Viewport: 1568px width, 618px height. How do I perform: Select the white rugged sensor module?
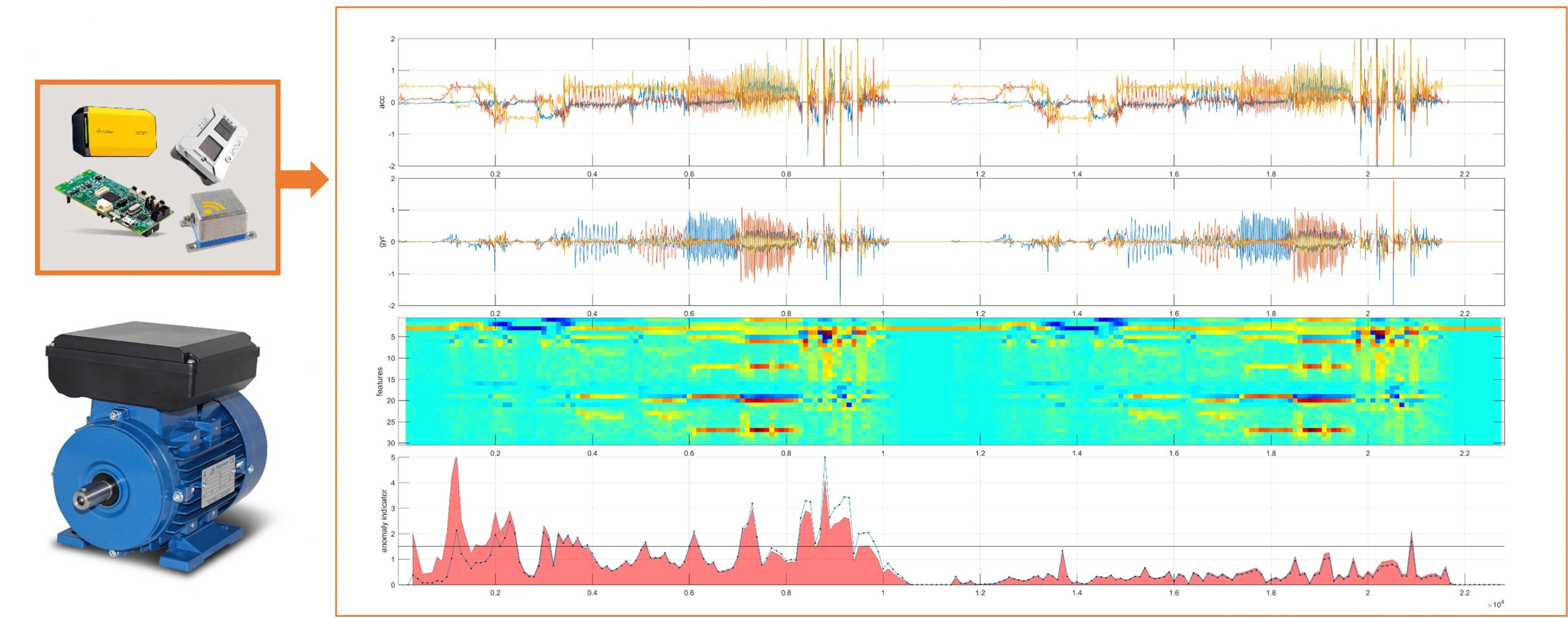click(x=211, y=143)
